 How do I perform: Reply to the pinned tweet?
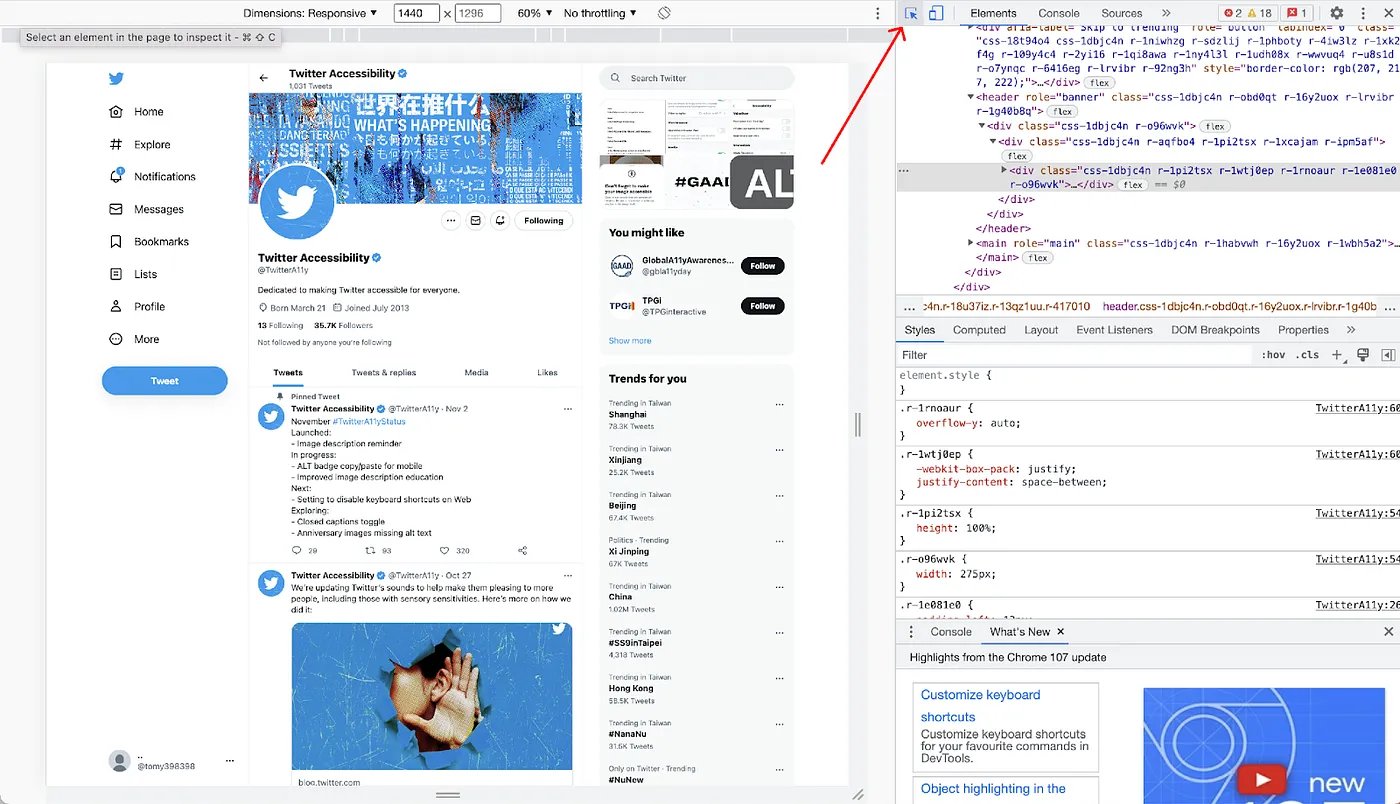(297, 550)
